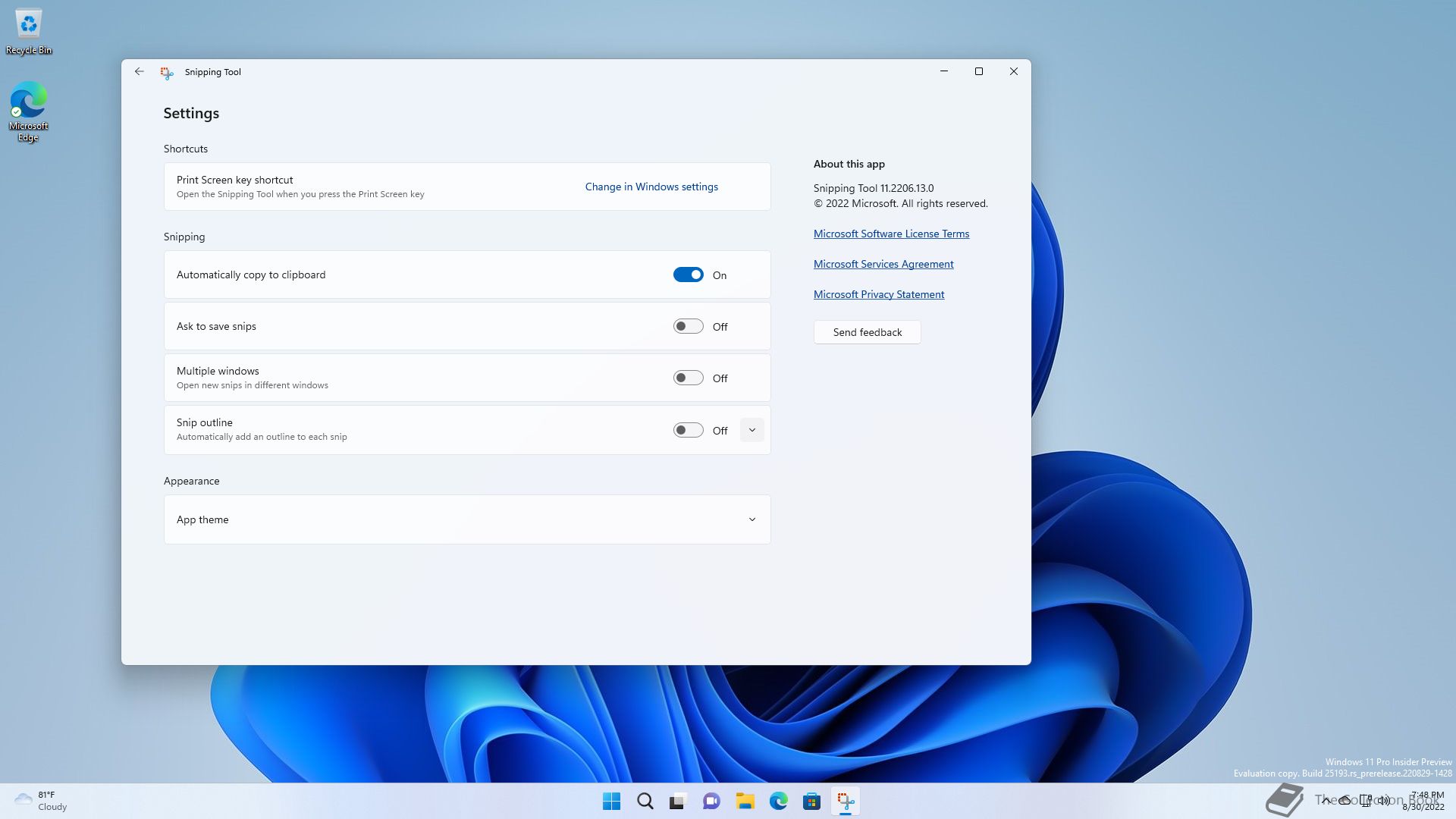Expand the Snip outline options chevron

pos(752,430)
